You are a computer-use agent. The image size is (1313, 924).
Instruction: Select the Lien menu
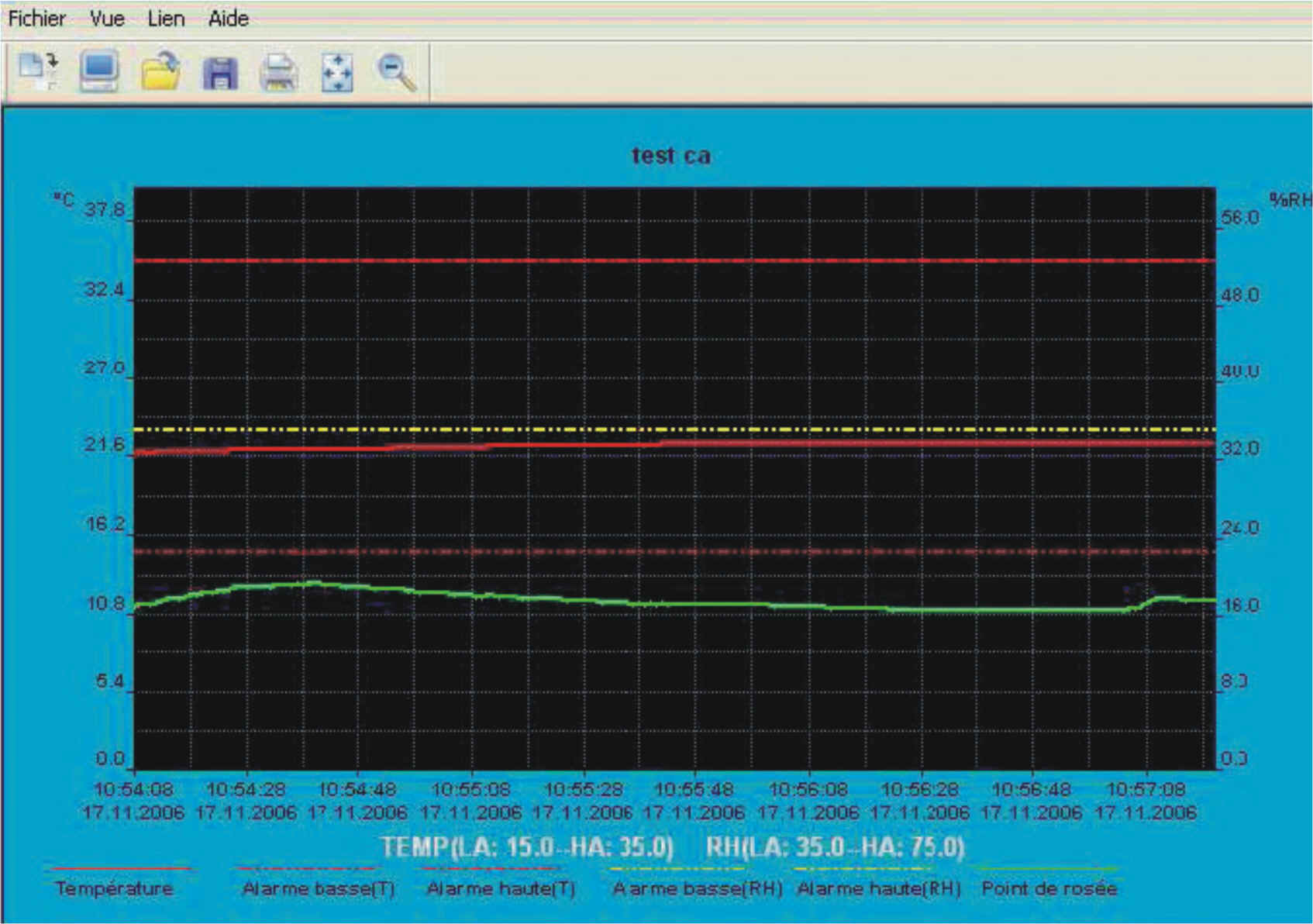click(166, 19)
